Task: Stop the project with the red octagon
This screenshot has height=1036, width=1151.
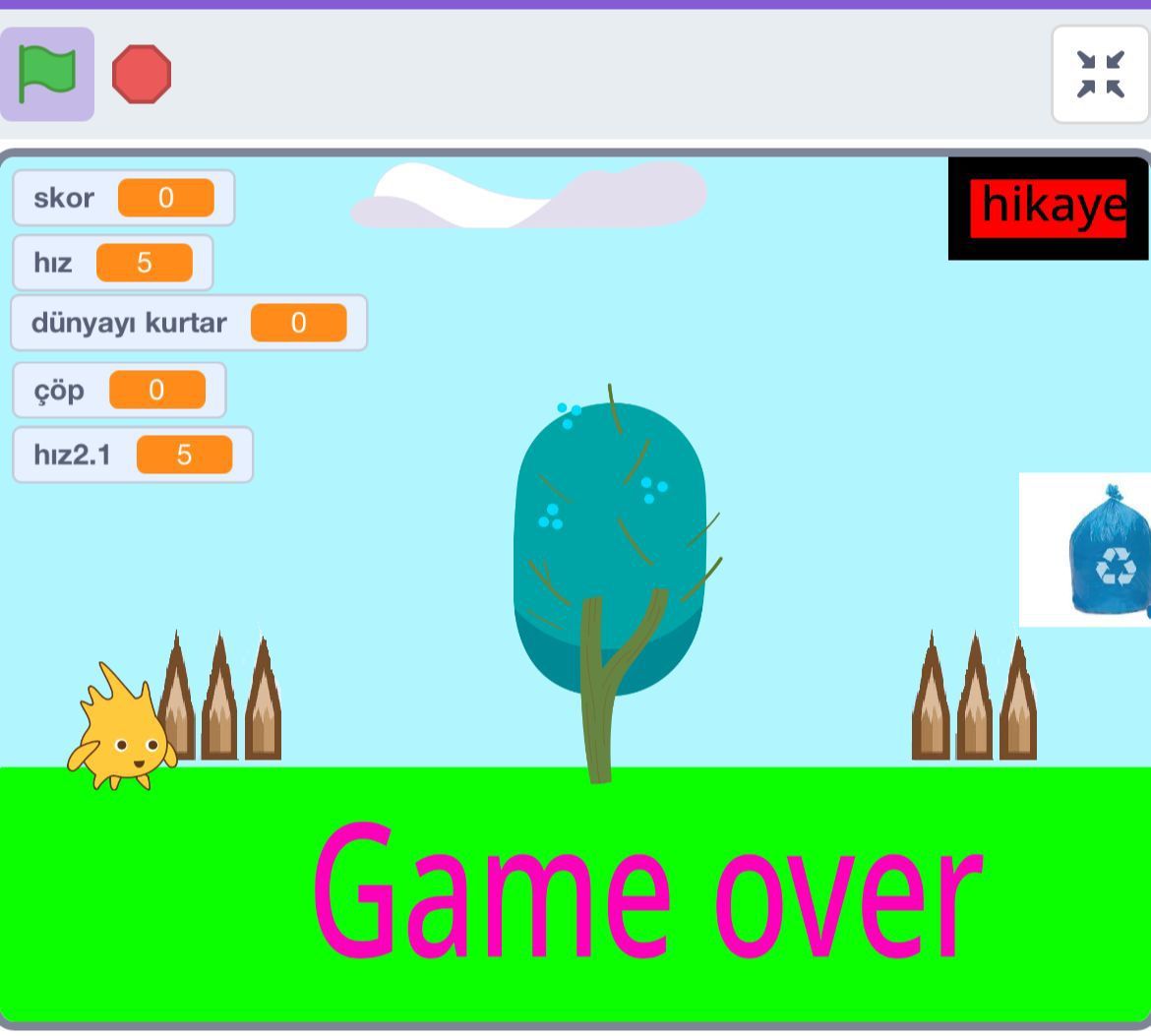Action: point(142,74)
